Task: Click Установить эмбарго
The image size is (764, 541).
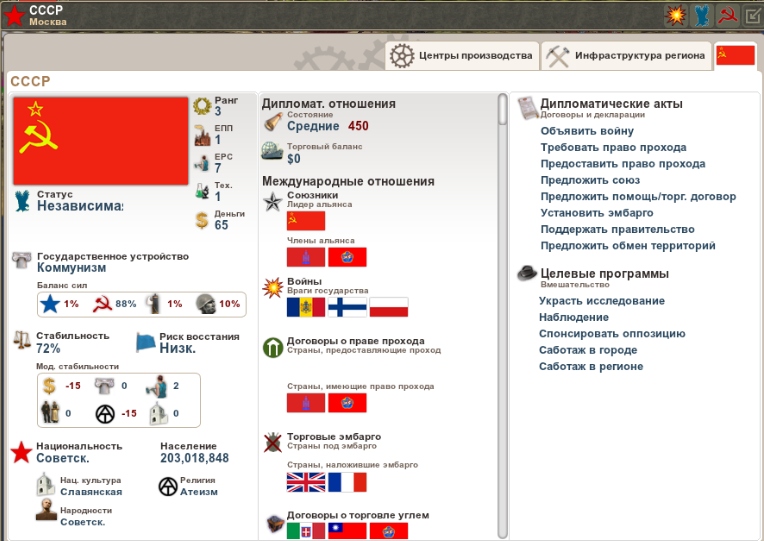Action: tap(596, 213)
